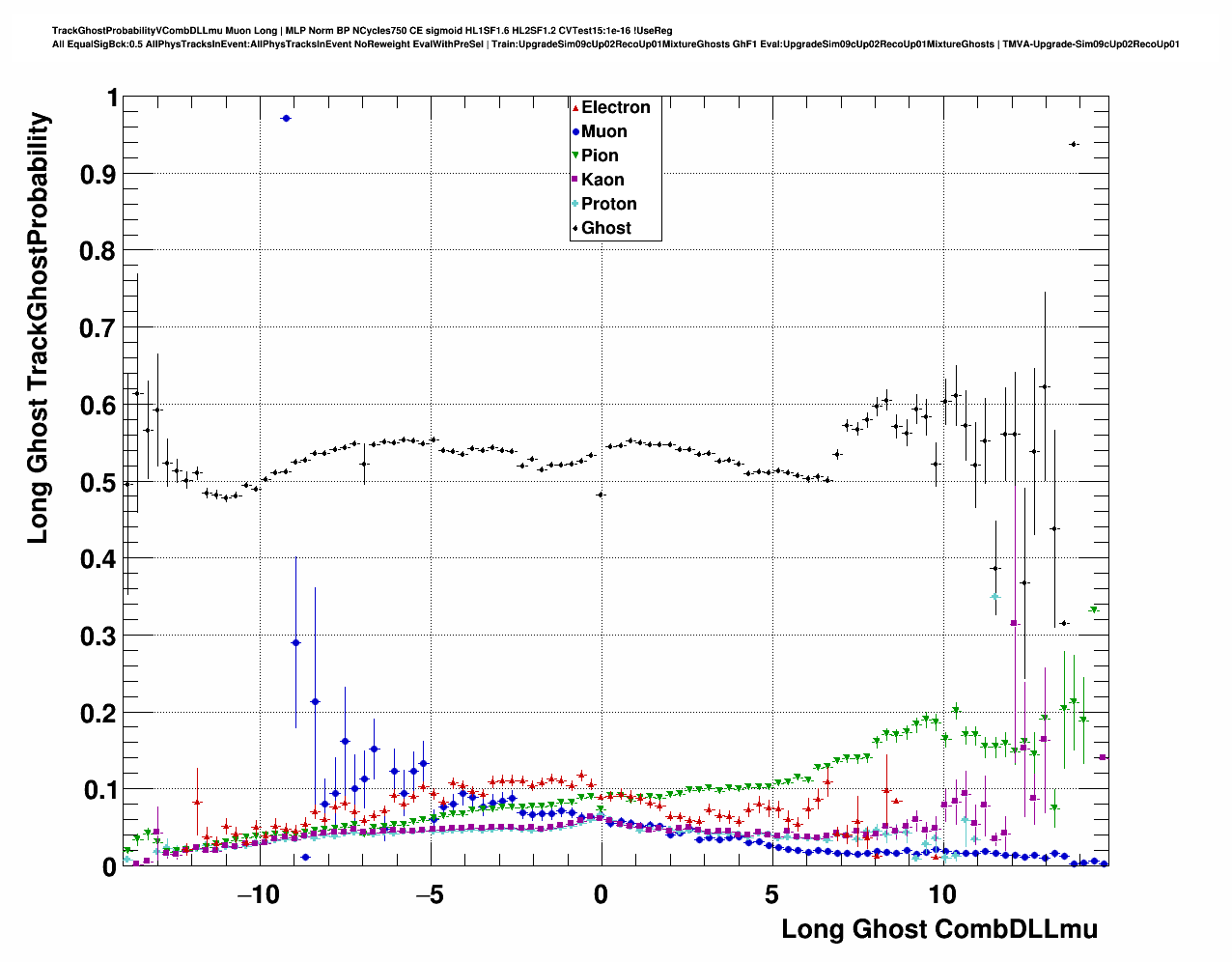This screenshot has height=962, width=1232.
Task: Click the Ghost legend entry
Action: pos(602,228)
